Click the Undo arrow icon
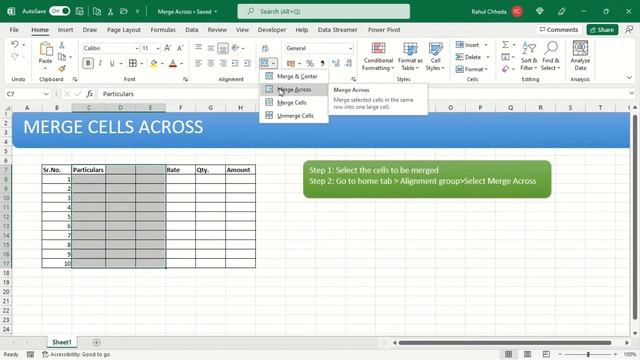This screenshot has width=640, height=360. [15, 44]
